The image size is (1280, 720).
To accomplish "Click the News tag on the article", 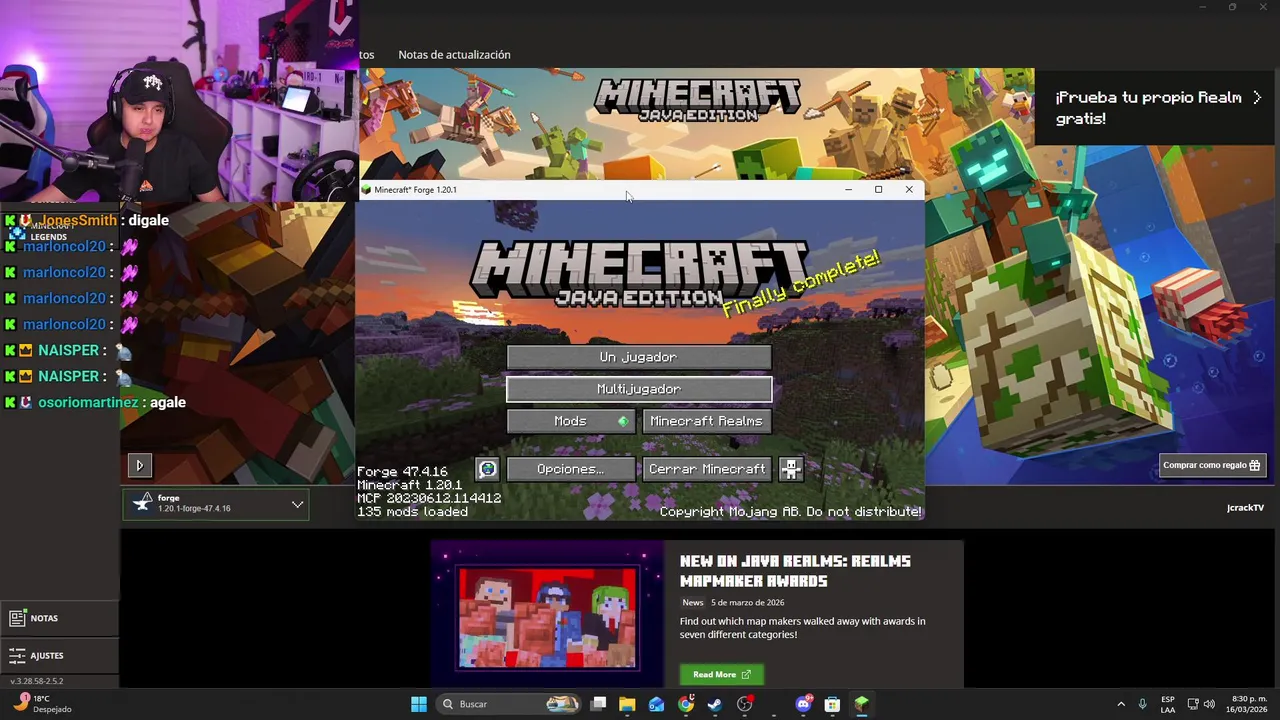I will pos(693,603).
